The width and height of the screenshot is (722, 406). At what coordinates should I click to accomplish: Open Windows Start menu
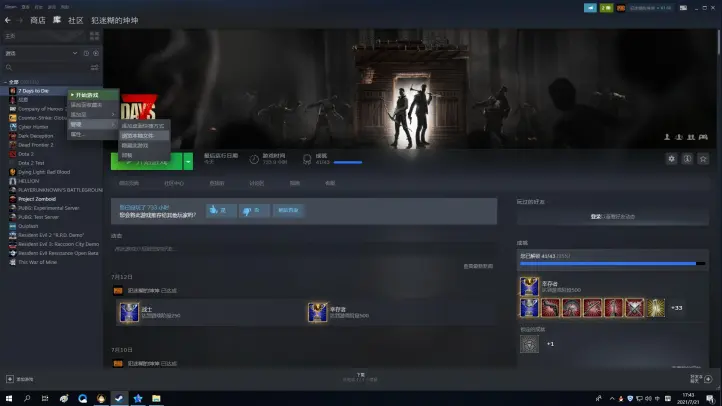(x=9, y=398)
